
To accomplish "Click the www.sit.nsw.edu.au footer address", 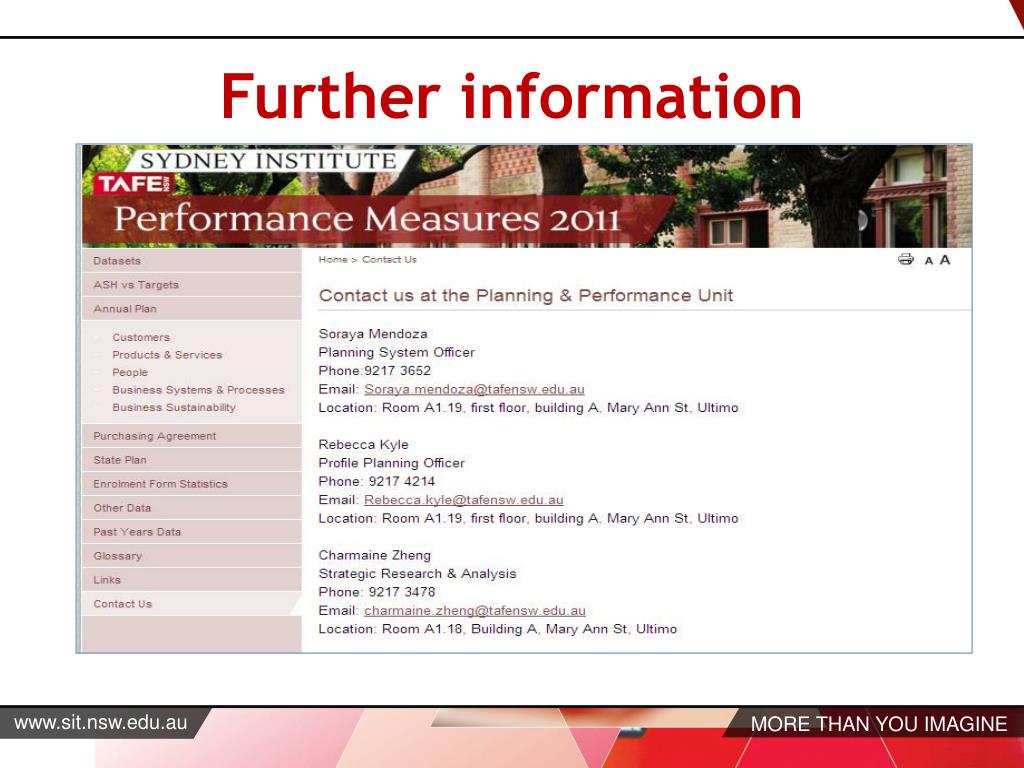I will [101, 723].
